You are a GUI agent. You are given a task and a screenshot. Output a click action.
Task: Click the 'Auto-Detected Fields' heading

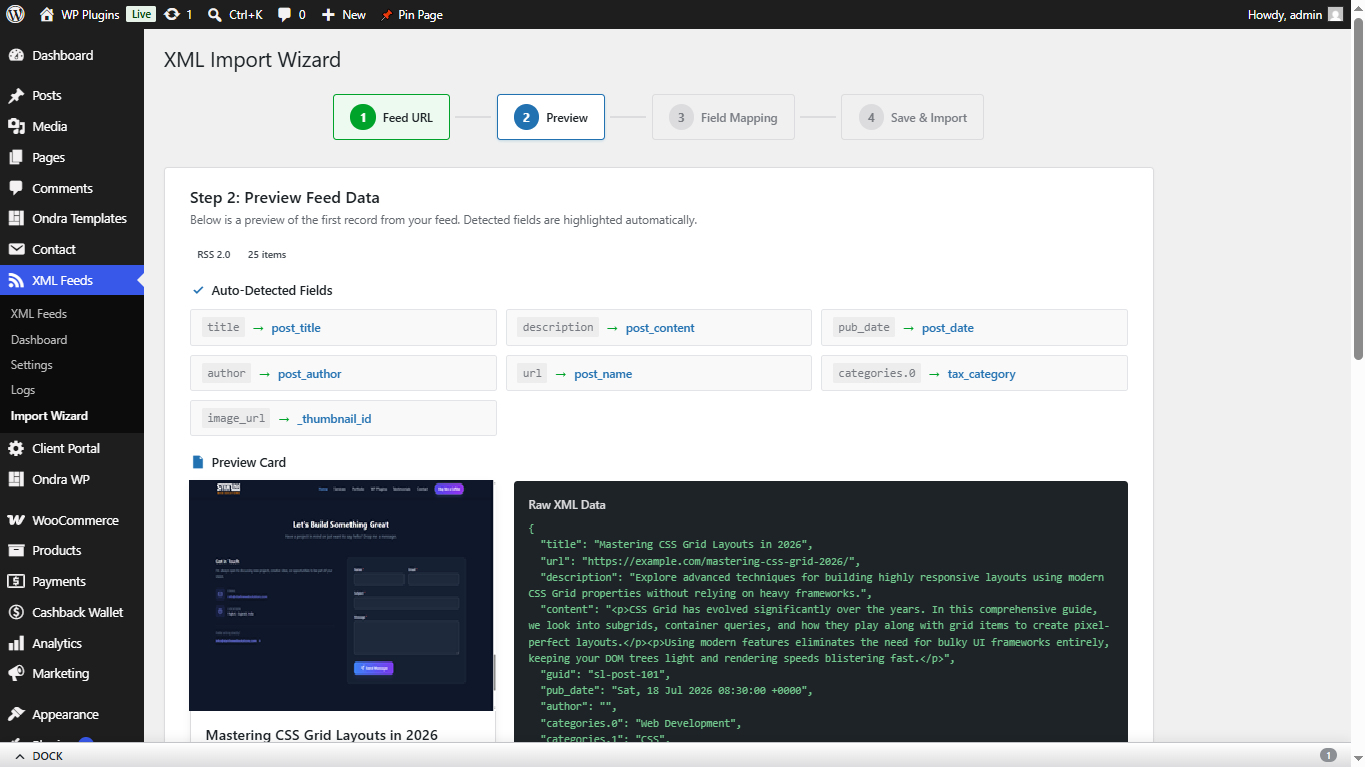(272, 291)
